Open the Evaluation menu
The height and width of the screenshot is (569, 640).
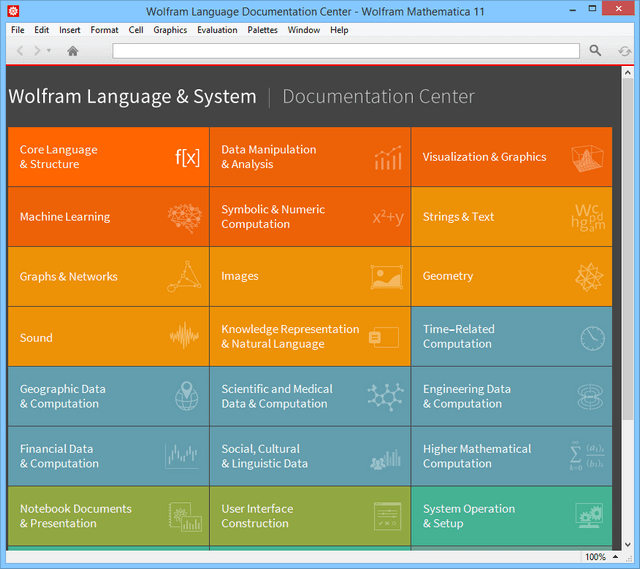(x=217, y=30)
